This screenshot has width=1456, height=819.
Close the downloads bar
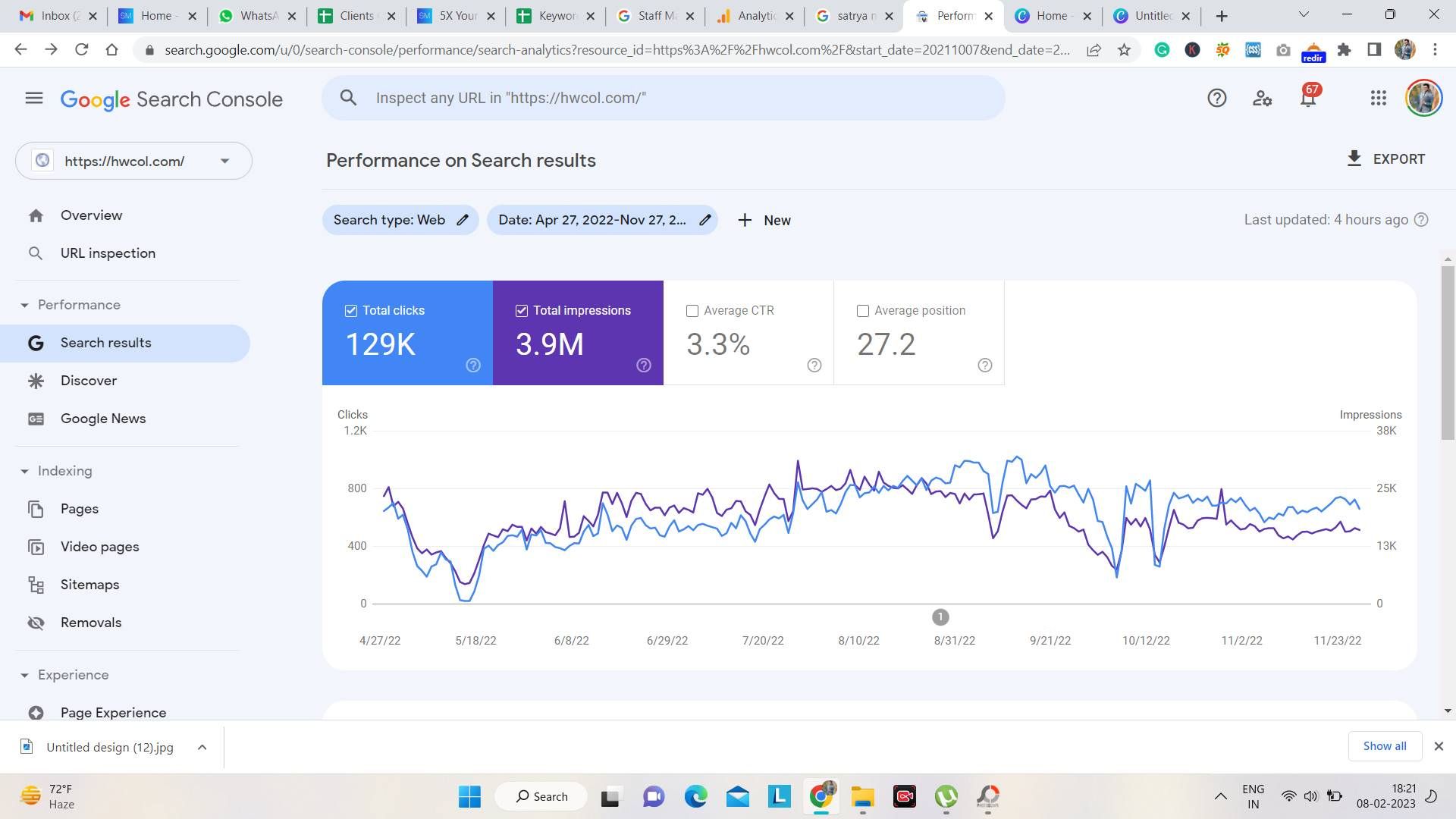tap(1439, 746)
